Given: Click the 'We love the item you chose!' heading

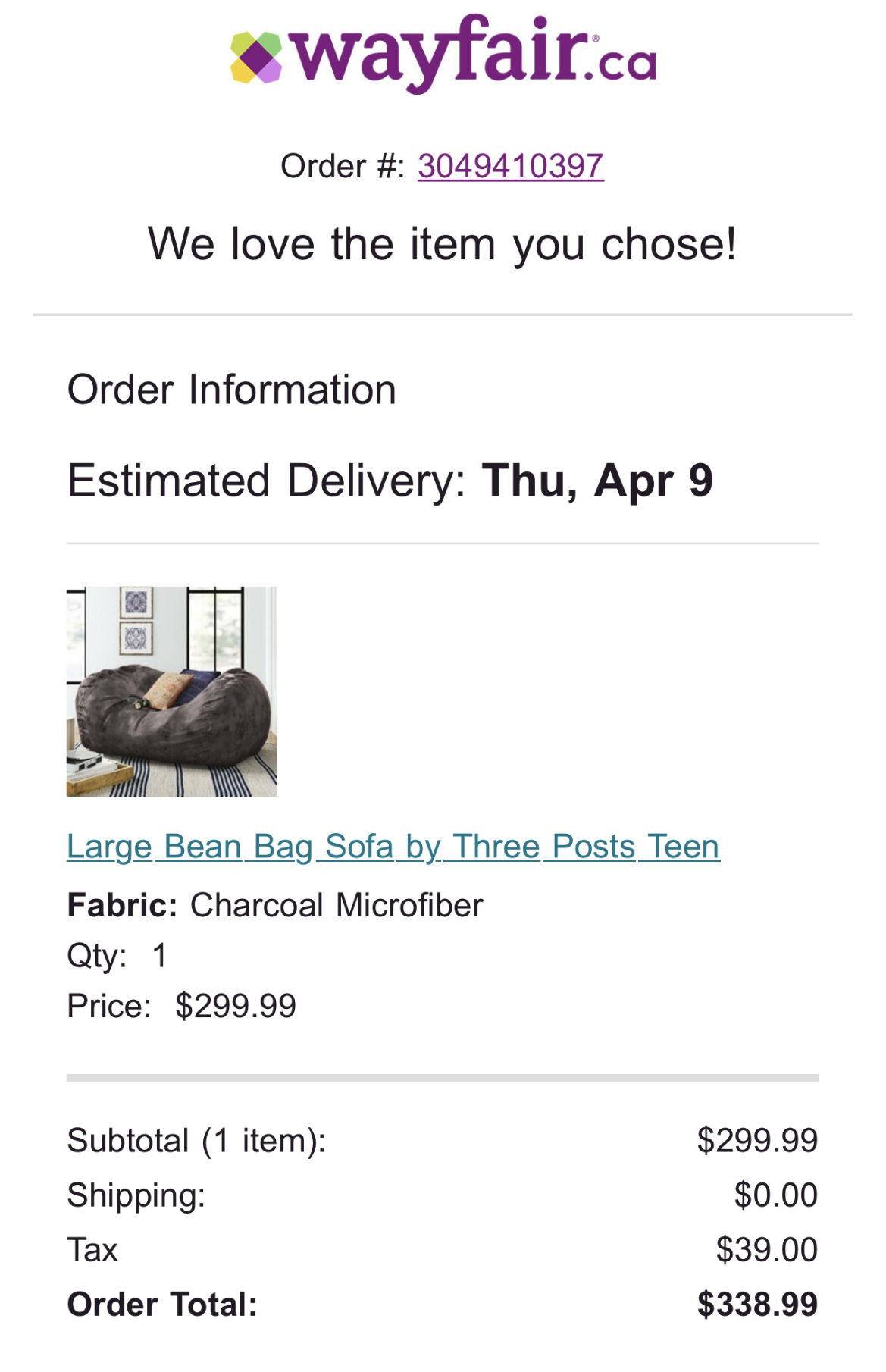Looking at the screenshot, I should [x=442, y=244].
